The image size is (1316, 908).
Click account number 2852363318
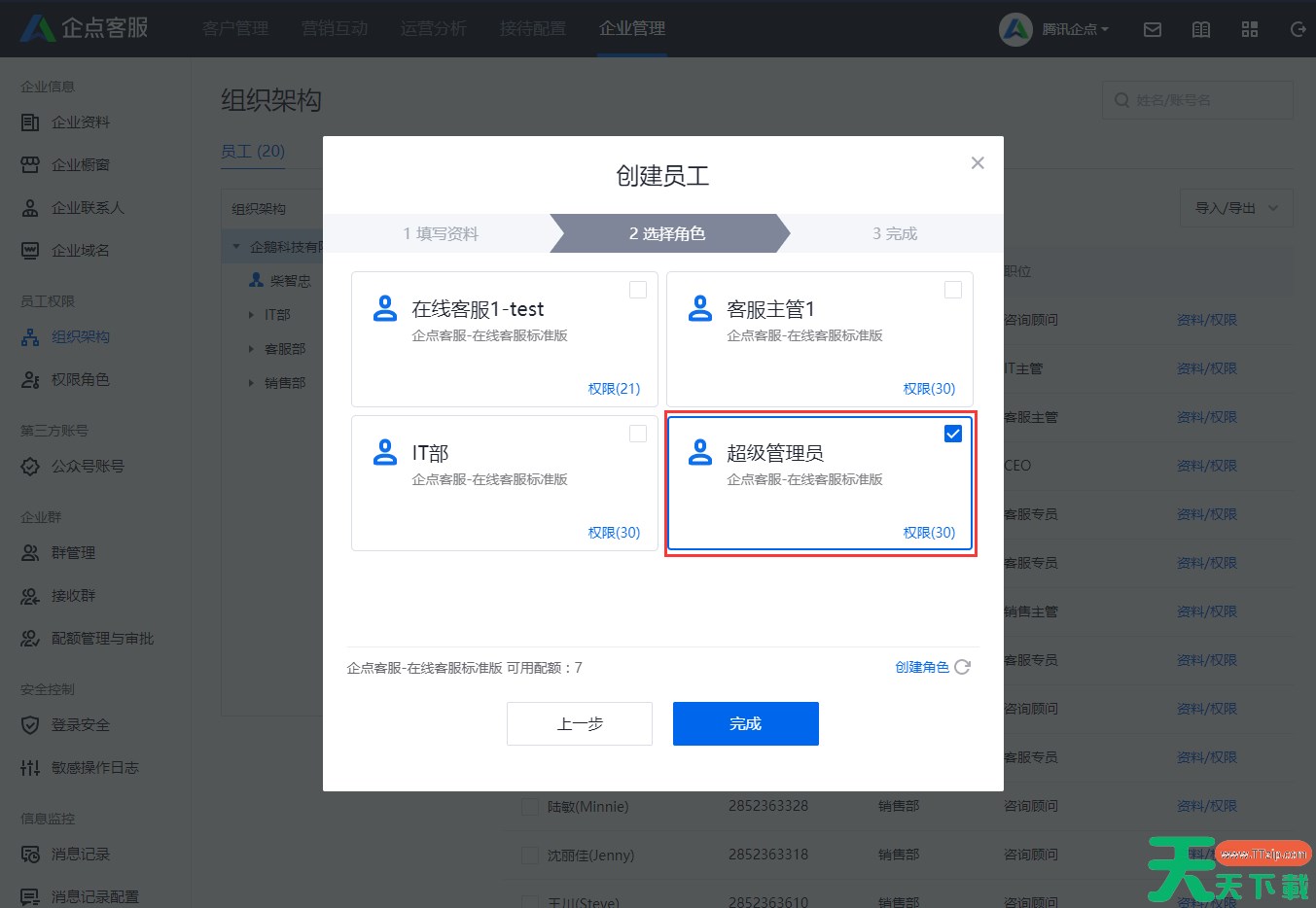(x=768, y=855)
